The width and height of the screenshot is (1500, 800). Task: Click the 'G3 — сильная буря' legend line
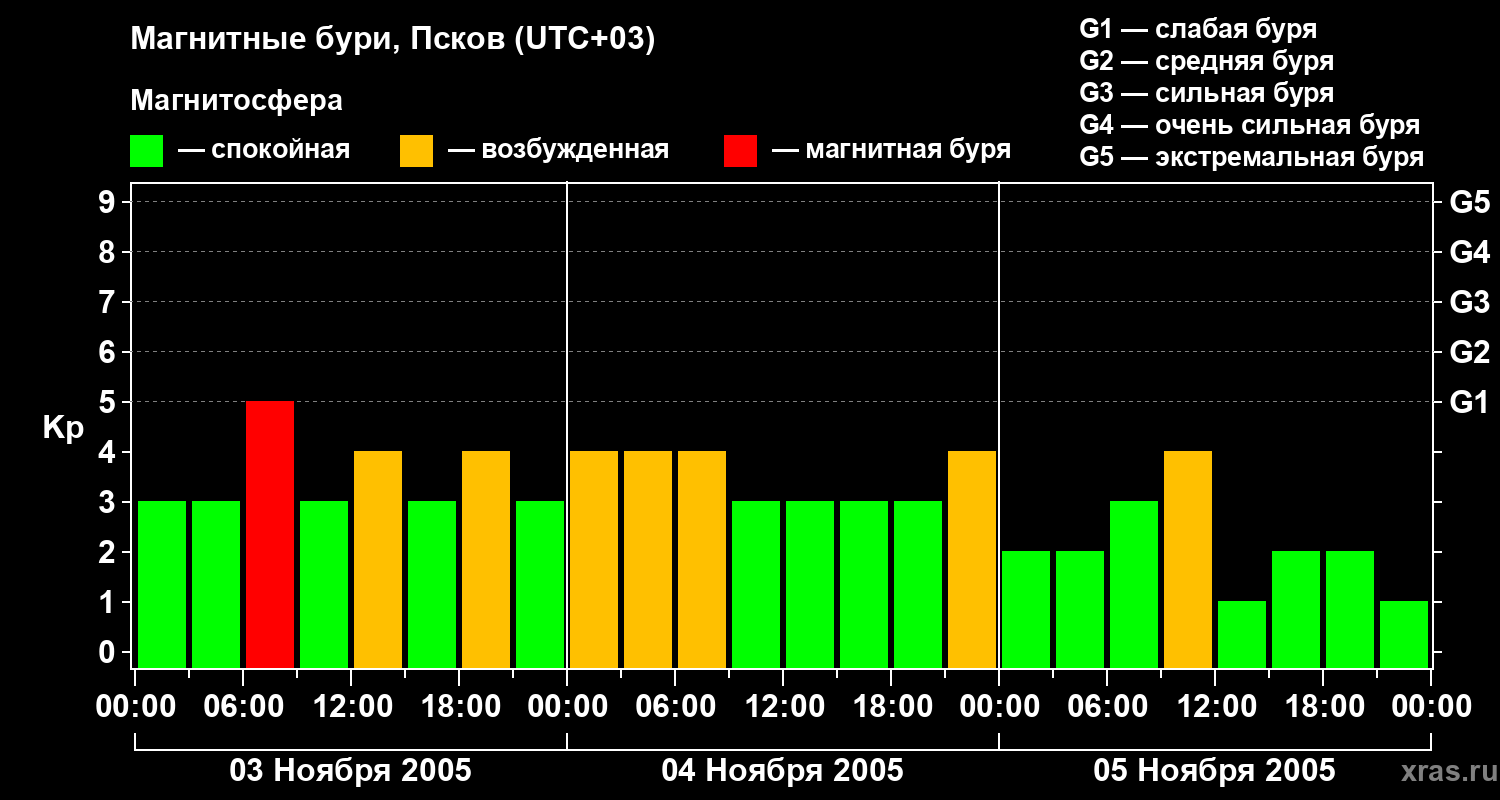click(x=1207, y=93)
